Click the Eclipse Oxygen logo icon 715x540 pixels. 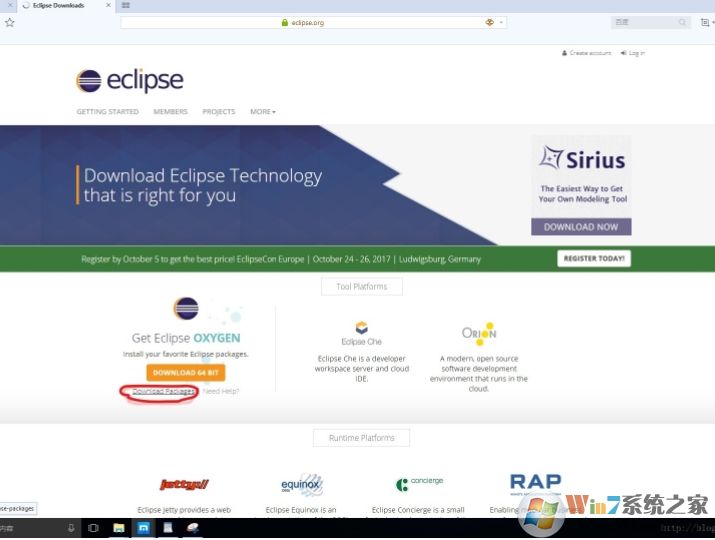tap(186, 308)
